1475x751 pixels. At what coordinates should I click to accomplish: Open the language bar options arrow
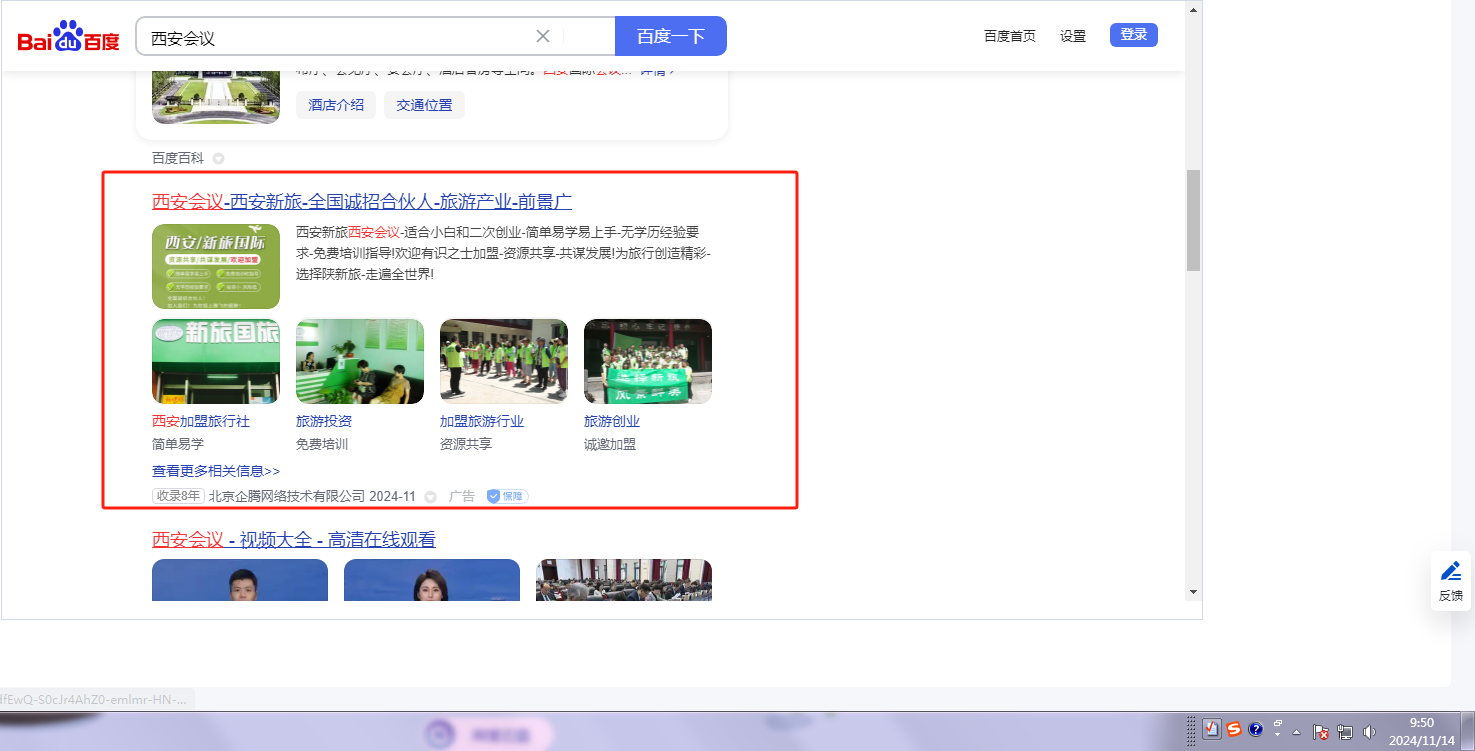1278,735
